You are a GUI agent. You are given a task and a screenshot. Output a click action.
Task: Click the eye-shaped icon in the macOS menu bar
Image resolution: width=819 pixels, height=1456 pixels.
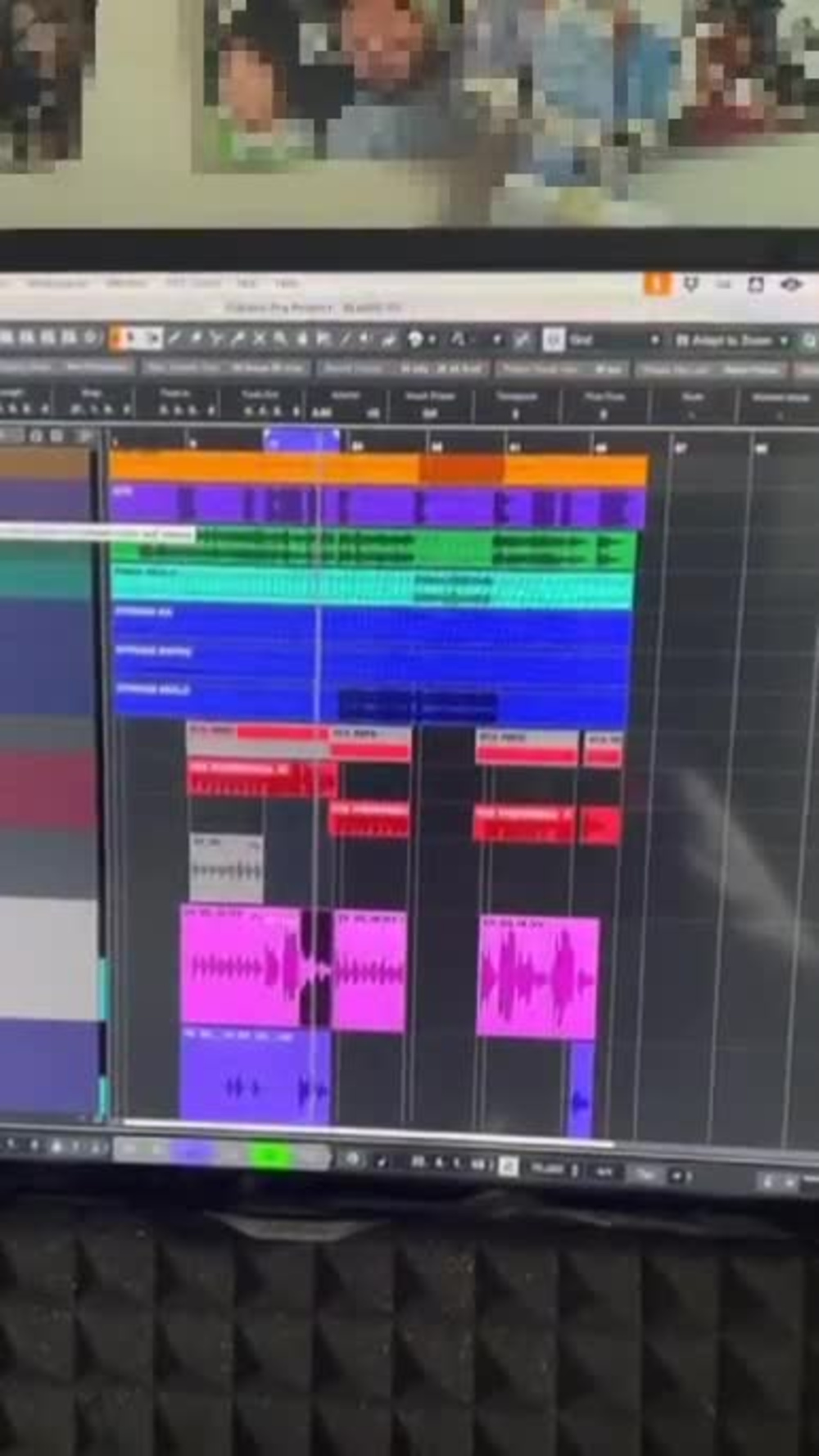click(790, 284)
